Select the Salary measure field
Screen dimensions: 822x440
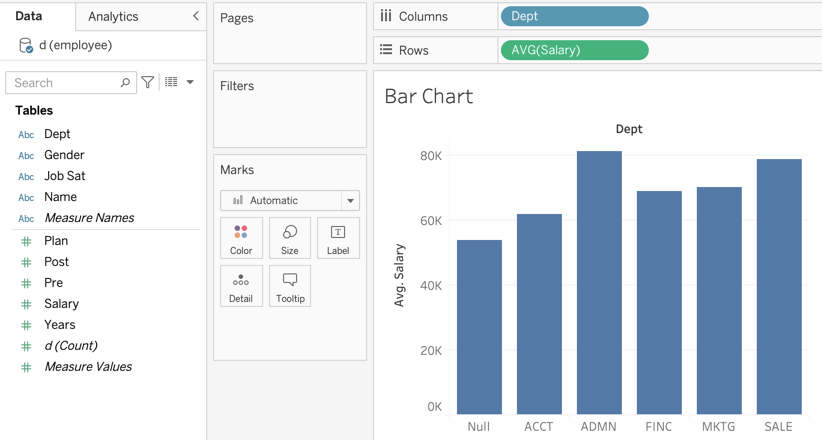[61, 304]
